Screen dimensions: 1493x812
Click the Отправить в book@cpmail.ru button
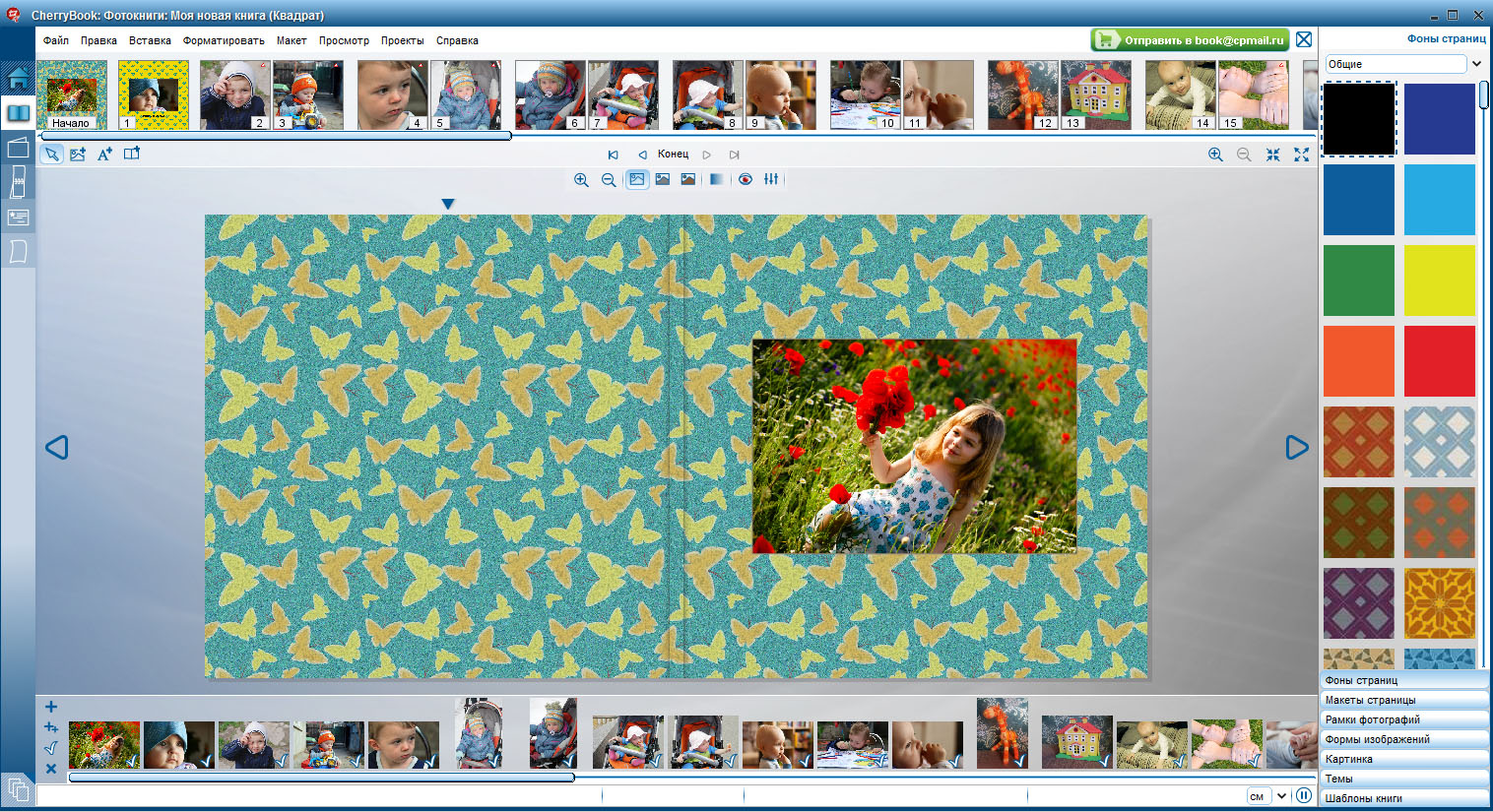(x=1191, y=40)
